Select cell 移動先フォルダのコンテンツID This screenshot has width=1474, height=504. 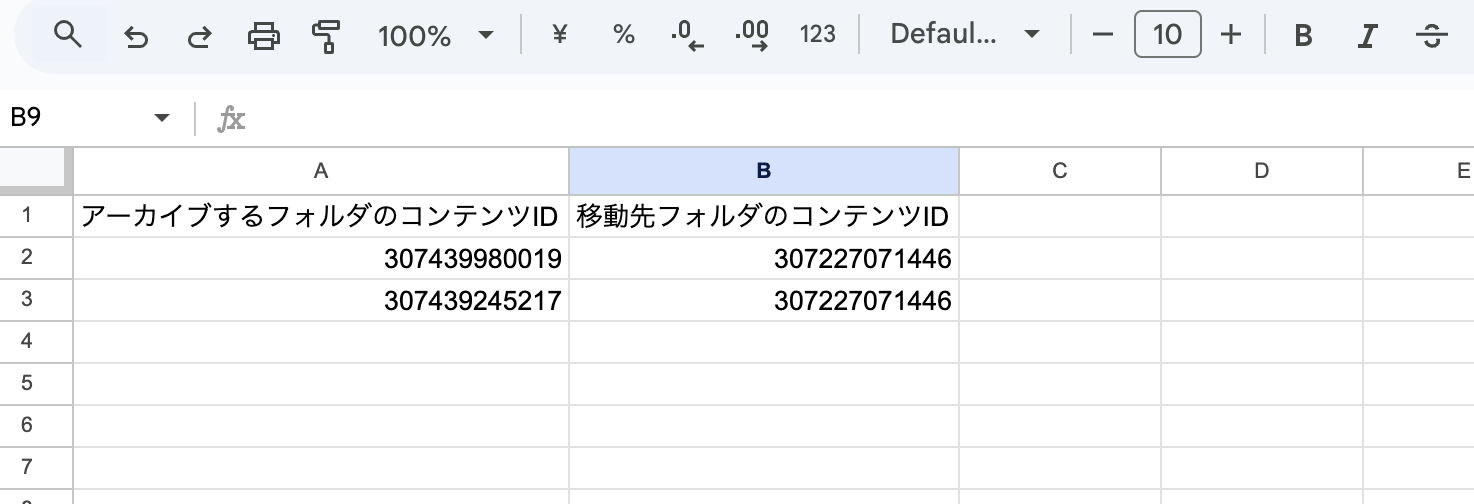[764, 216]
